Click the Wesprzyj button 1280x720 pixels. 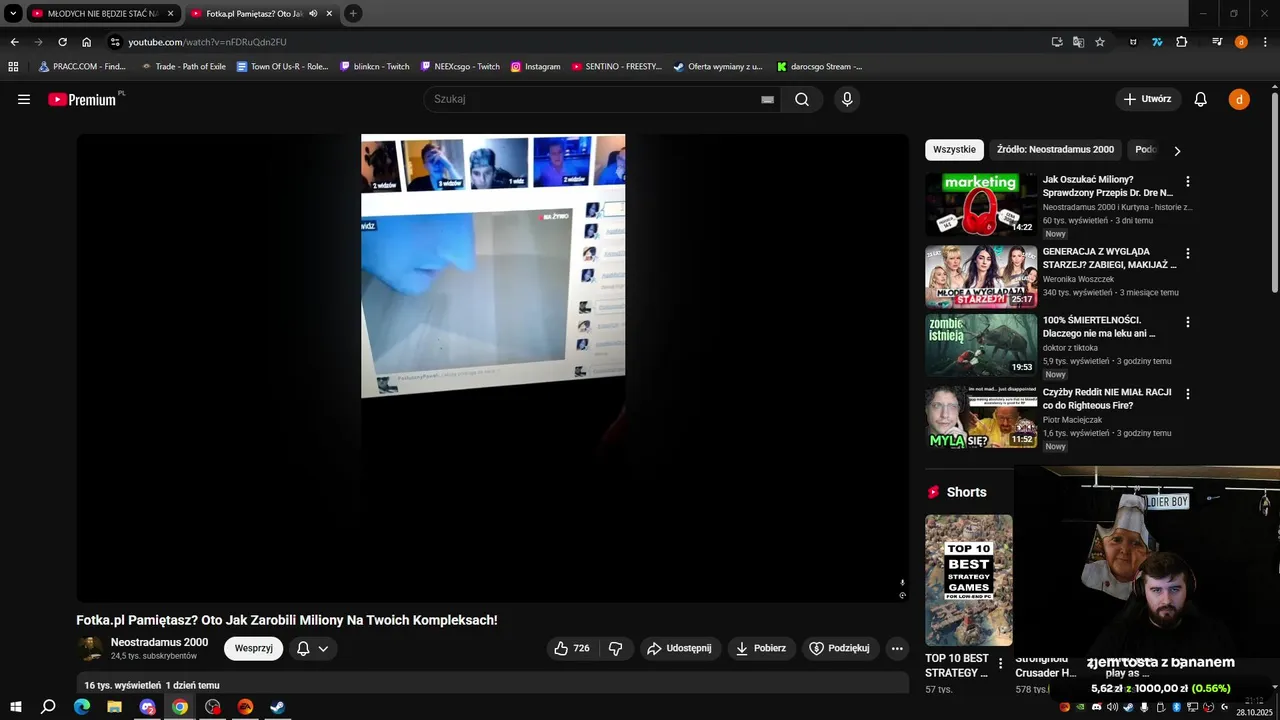coord(254,649)
